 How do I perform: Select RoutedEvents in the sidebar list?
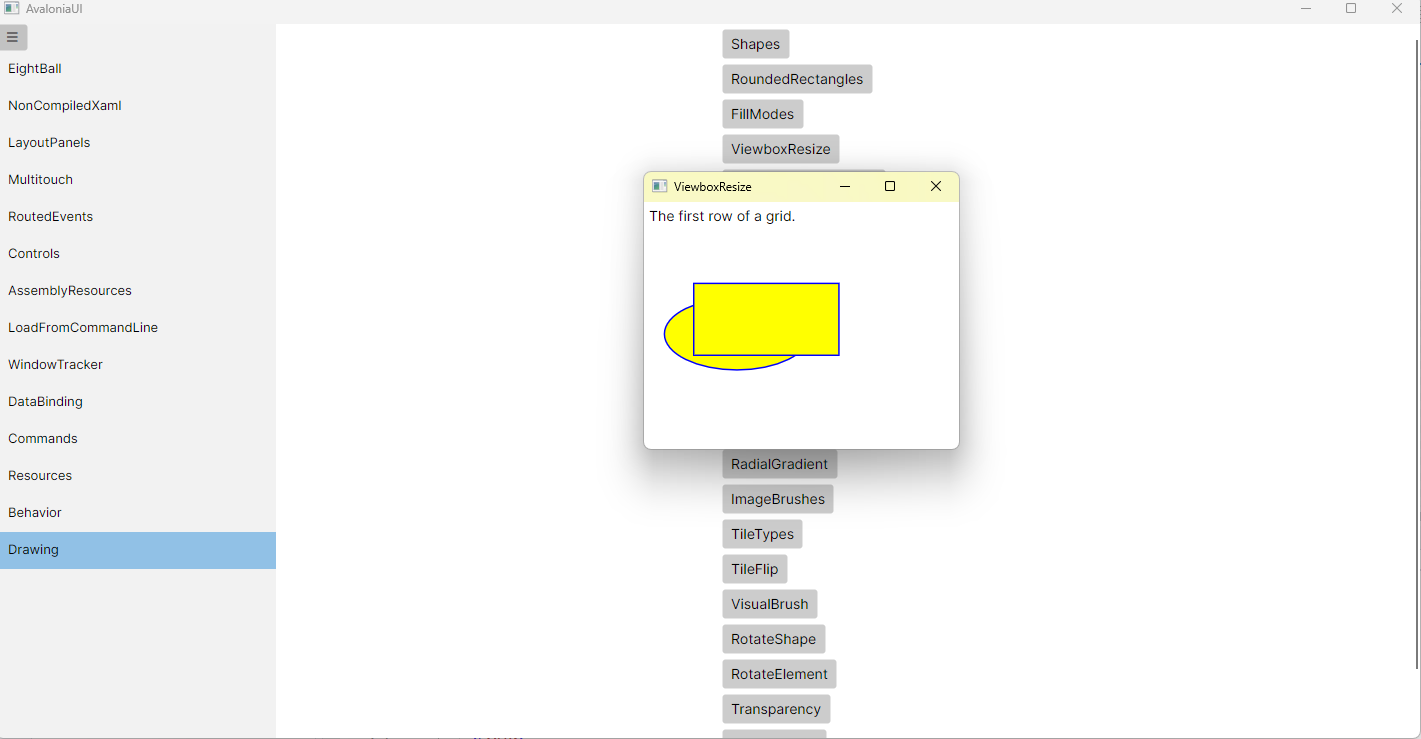[x=138, y=217]
